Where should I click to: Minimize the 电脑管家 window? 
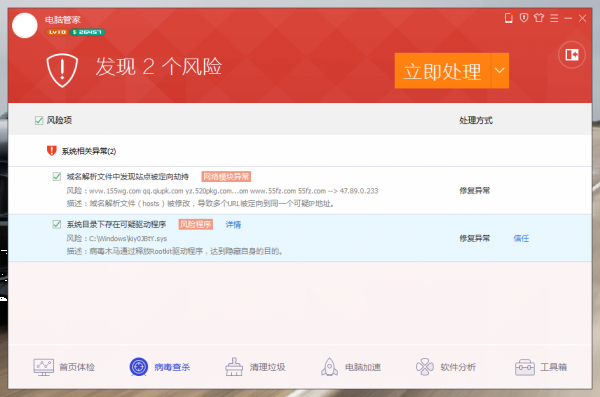[568, 18]
